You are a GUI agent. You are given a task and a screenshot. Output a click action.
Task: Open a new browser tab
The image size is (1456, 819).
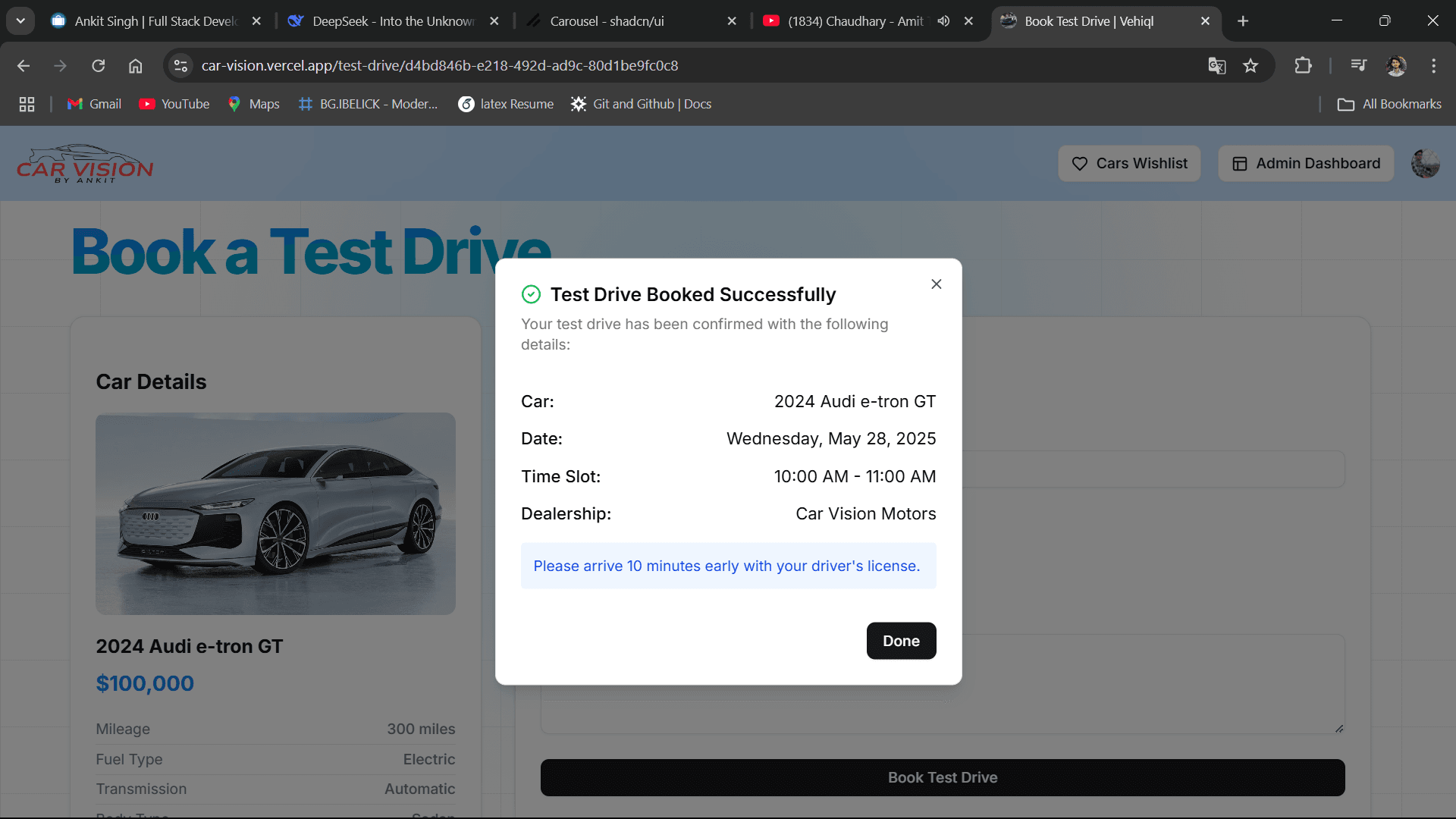1243,21
